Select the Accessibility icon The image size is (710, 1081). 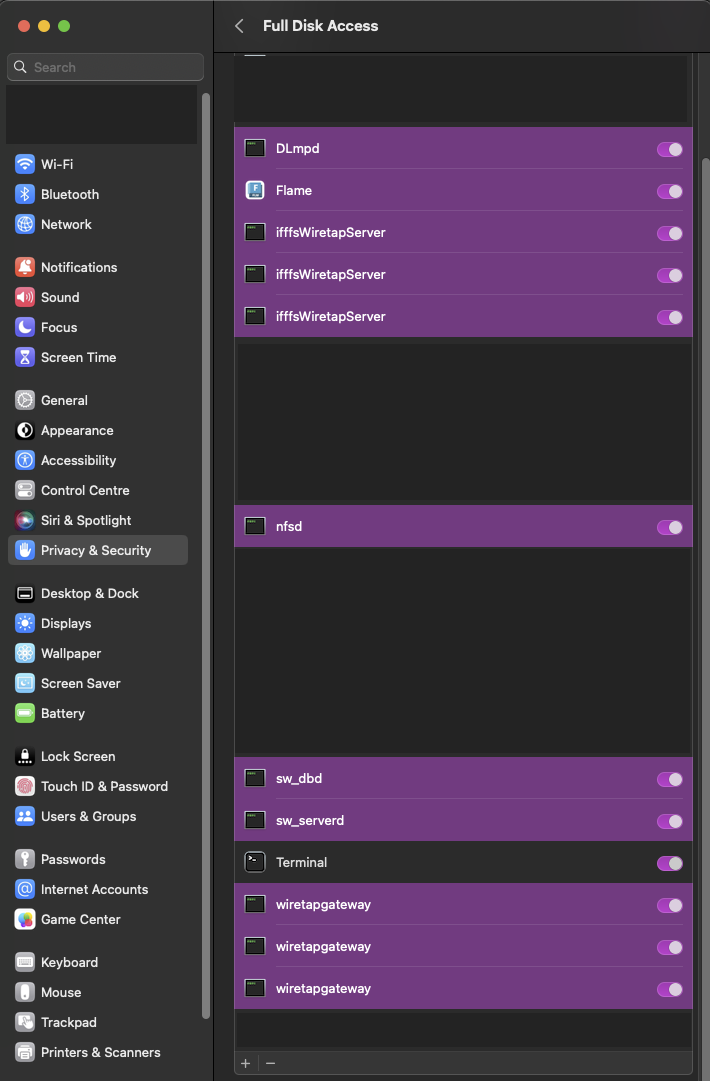[24, 460]
